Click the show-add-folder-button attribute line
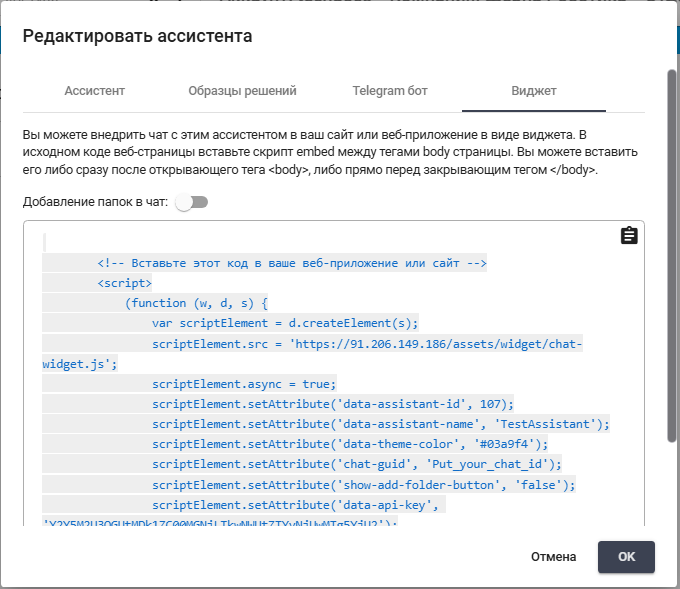The width and height of the screenshot is (680, 589). tap(363, 485)
